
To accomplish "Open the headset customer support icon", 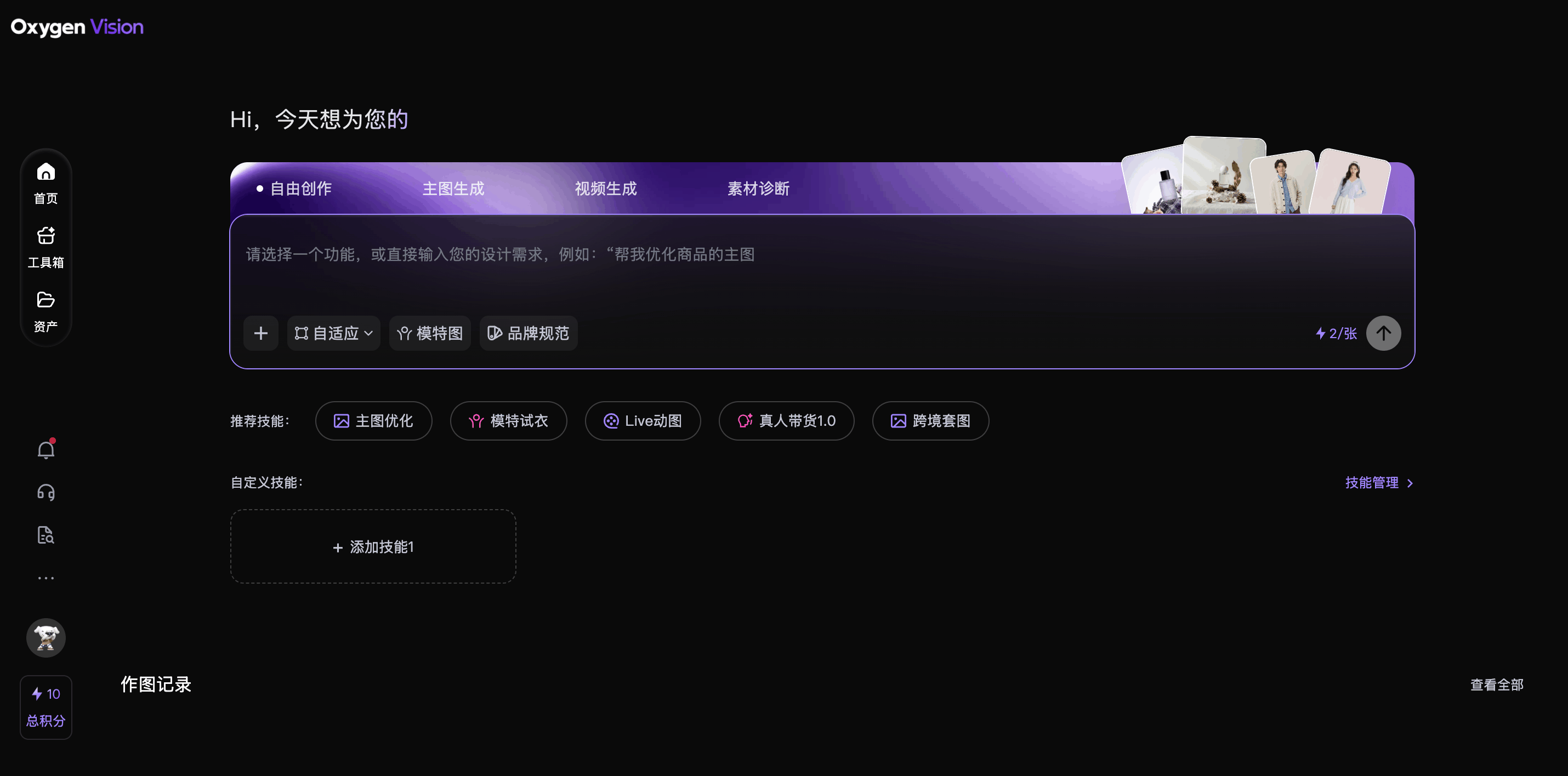I will click(x=46, y=492).
